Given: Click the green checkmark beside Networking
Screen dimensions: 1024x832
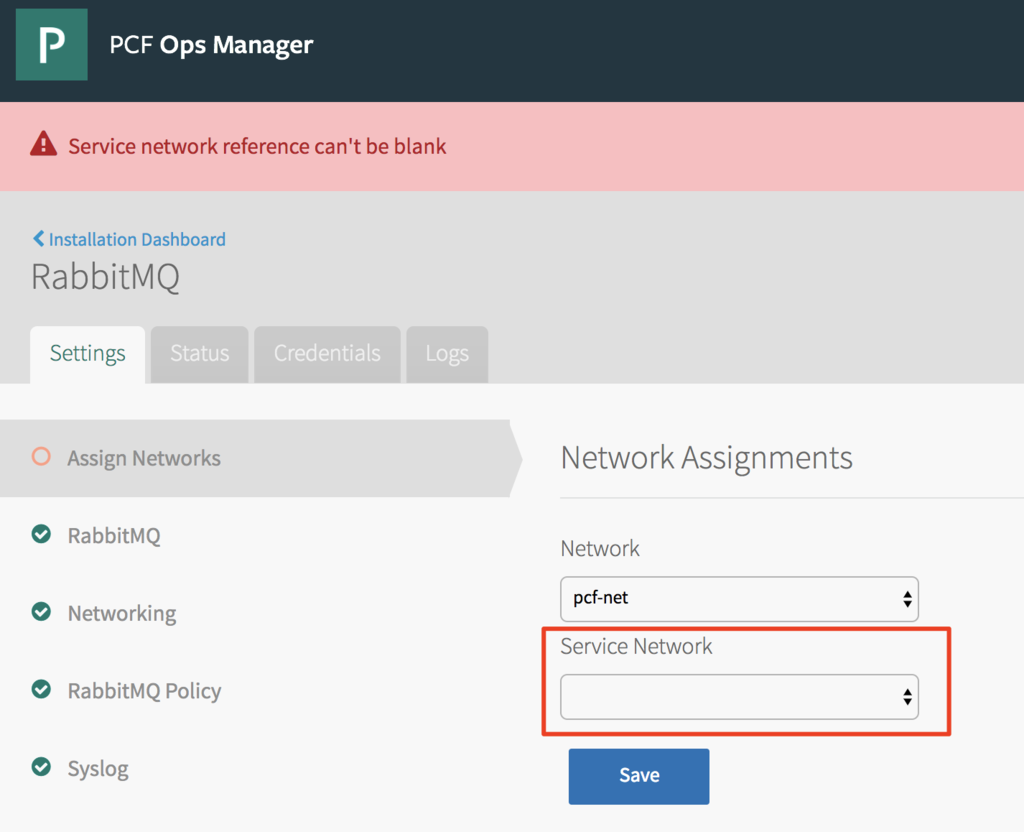Looking at the screenshot, I should coord(41,612).
